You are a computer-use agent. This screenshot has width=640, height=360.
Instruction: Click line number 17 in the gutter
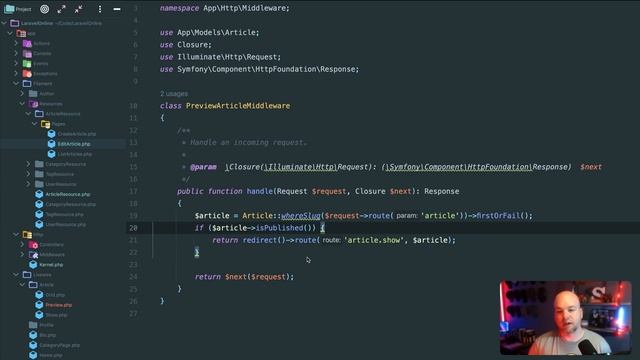(133, 191)
